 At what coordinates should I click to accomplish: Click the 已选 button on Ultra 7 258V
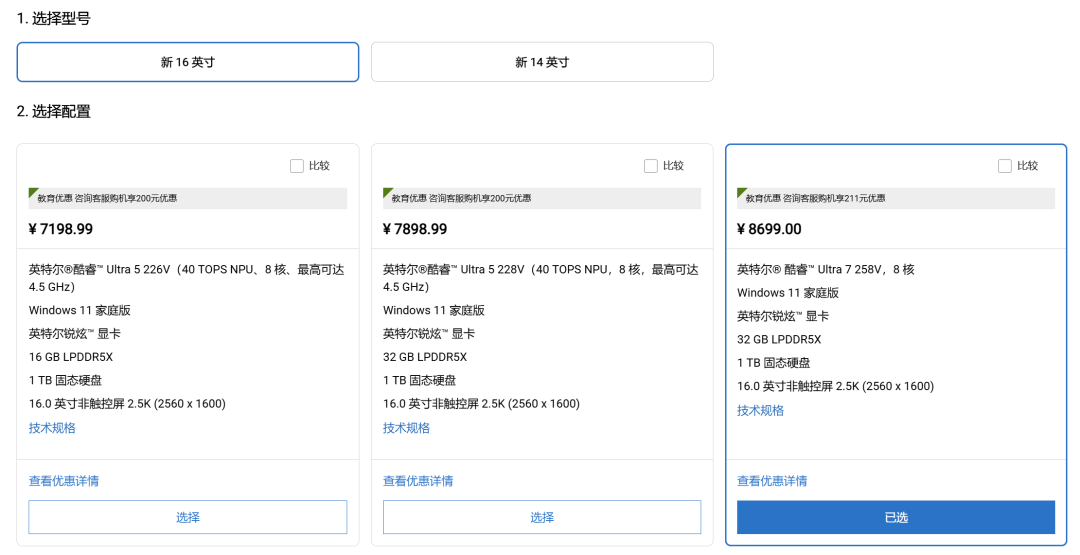pos(895,517)
